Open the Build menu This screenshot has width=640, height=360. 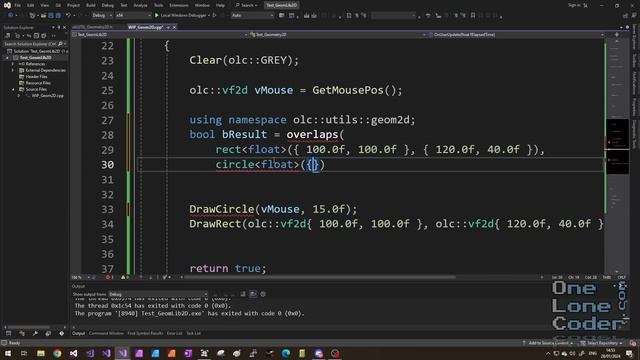pyautogui.click(x=91, y=5)
